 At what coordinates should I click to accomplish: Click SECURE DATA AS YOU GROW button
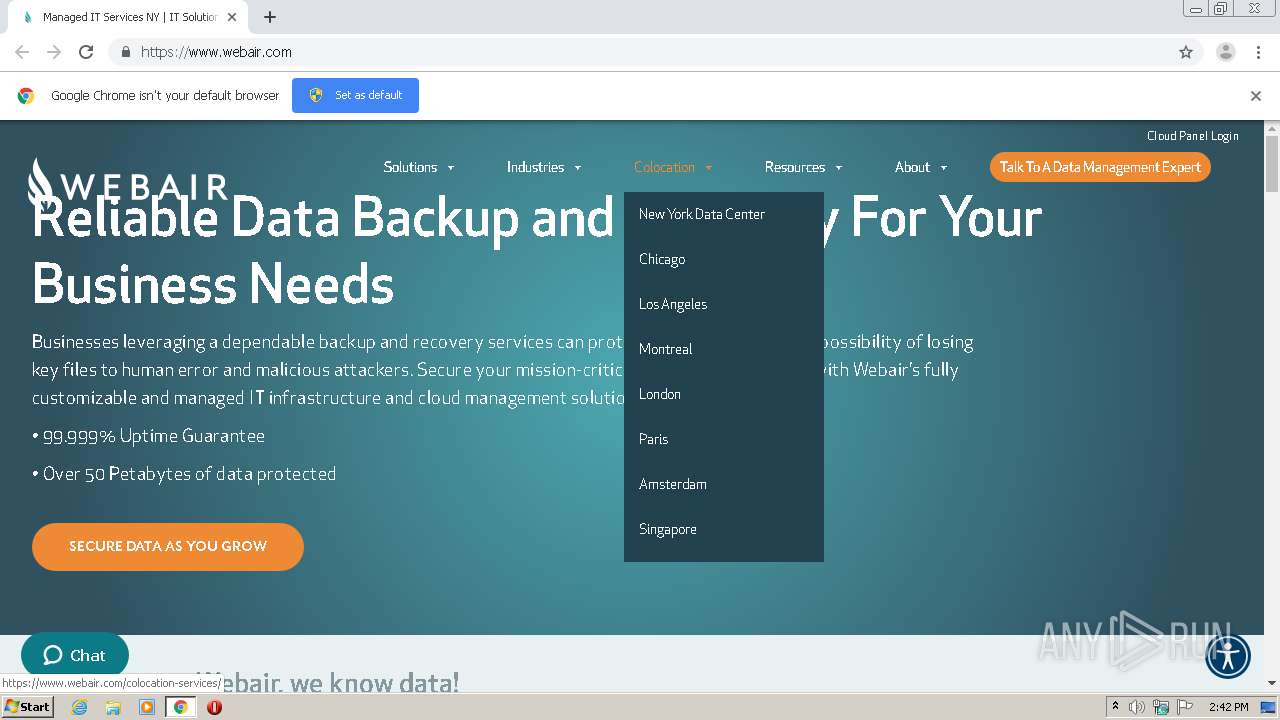click(168, 547)
